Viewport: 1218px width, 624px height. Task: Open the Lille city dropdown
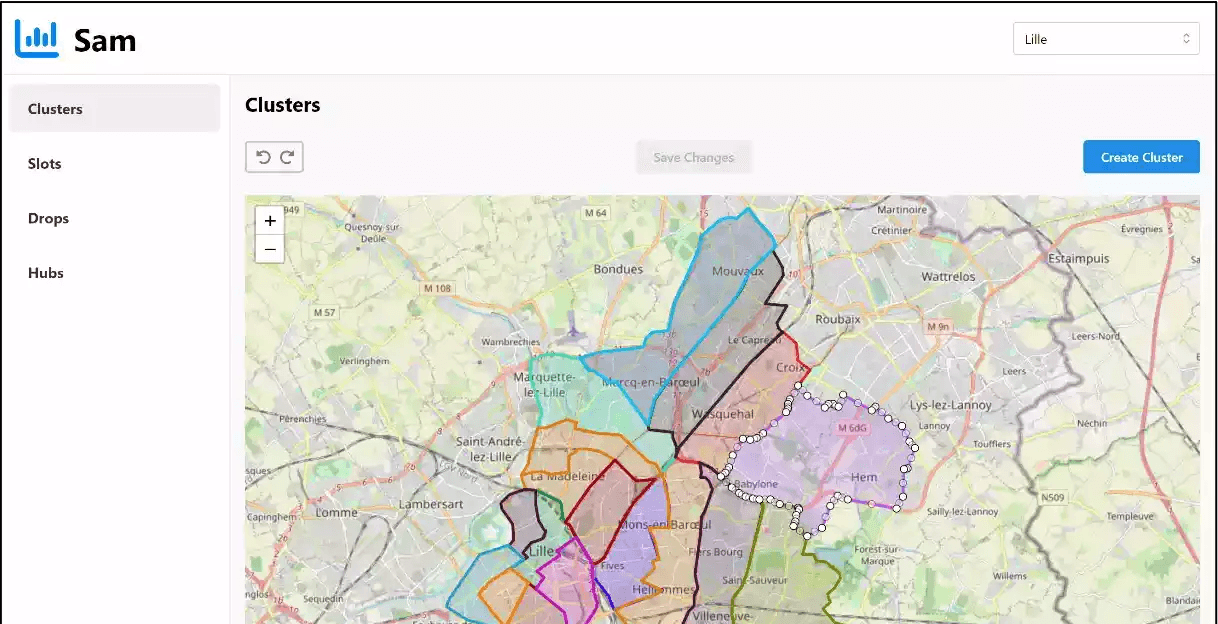coord(1105,39)
